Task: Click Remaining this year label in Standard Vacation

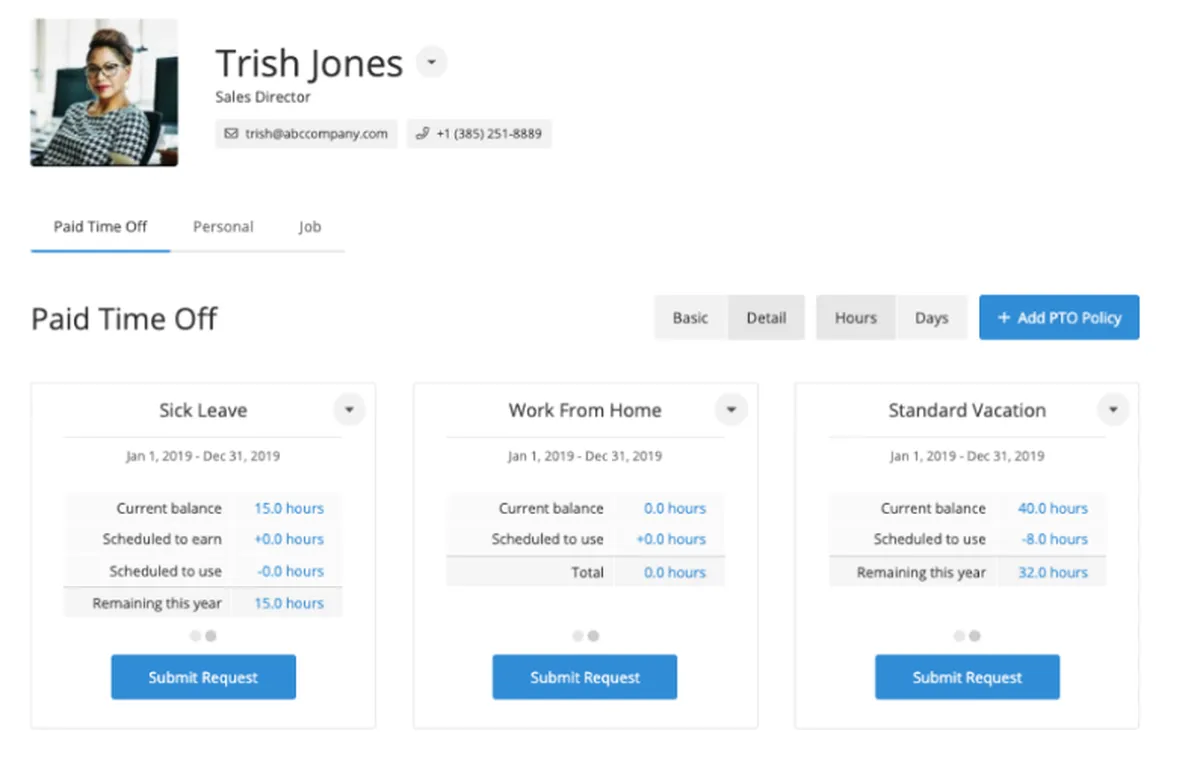Action: [921, 572]
